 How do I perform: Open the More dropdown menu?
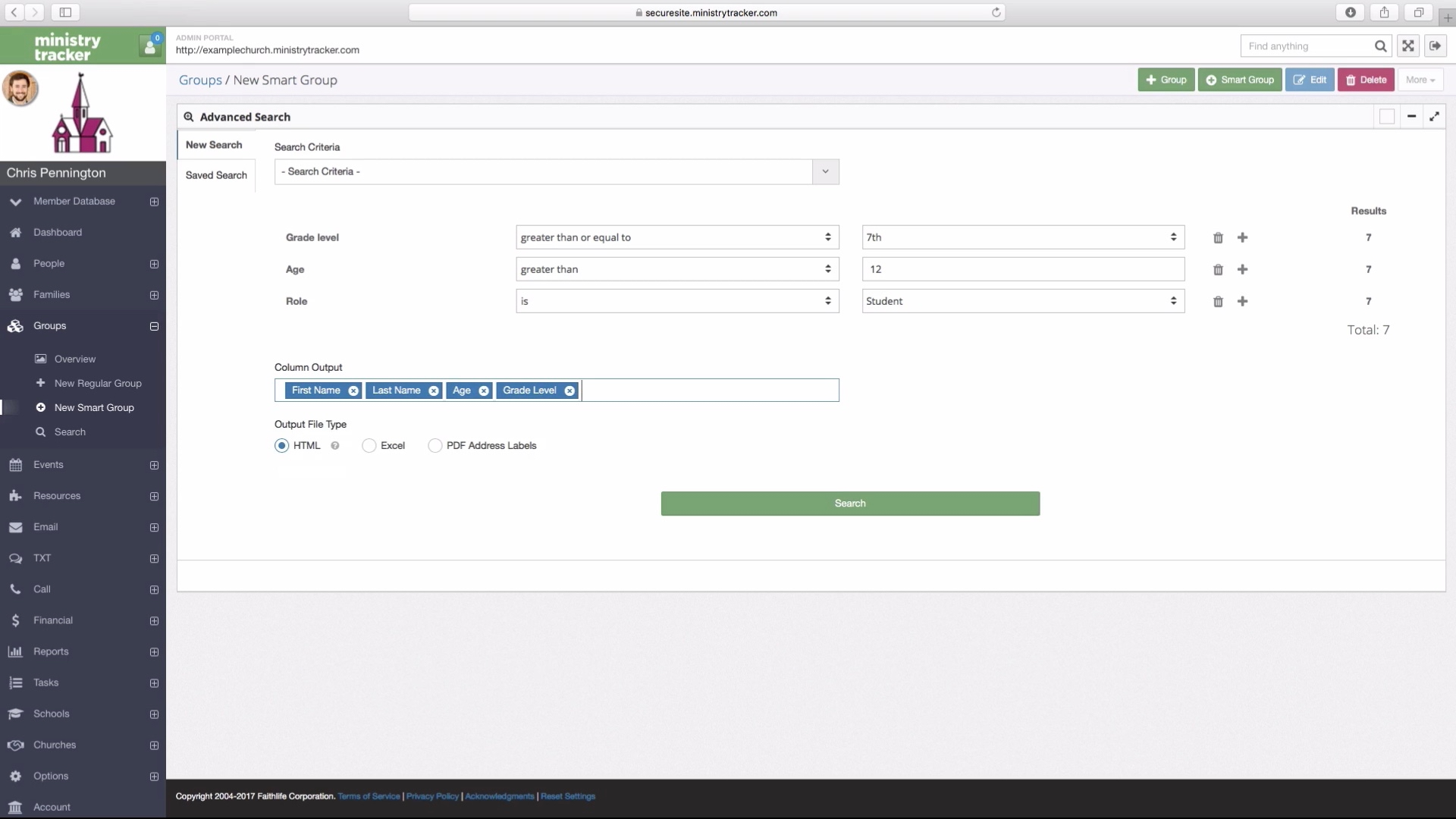point(1420,80)
